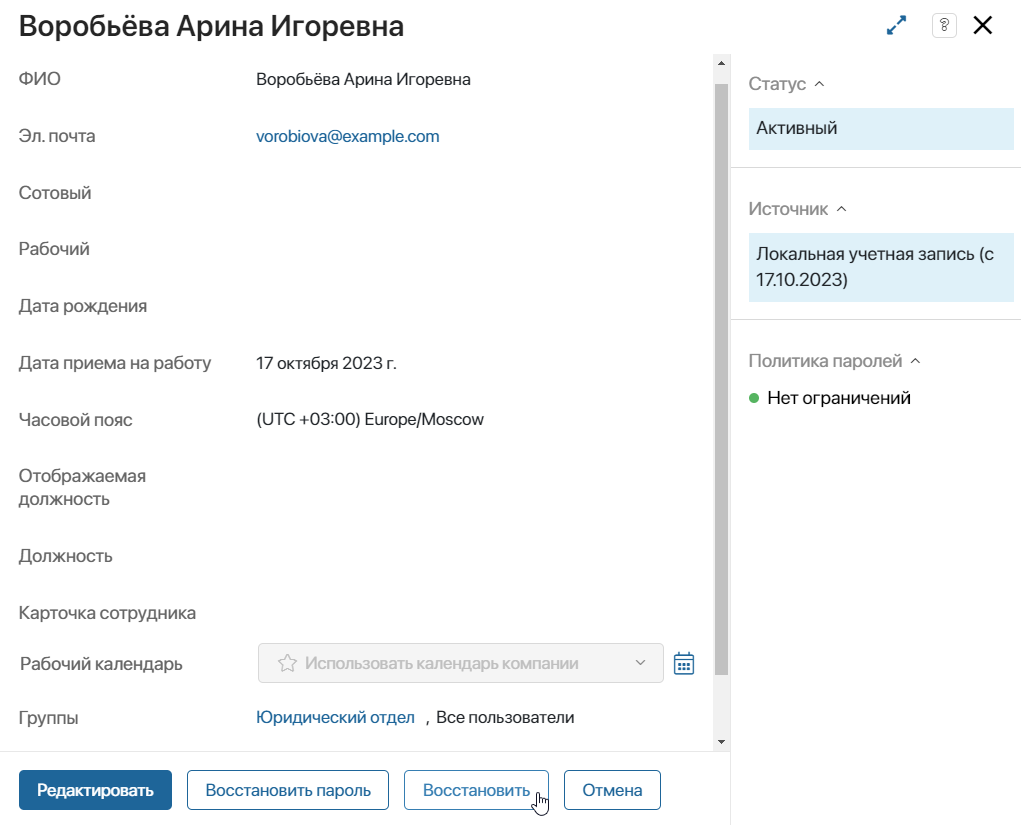The image size is (1021, 825).
Task: Click the Восстановить пароль button
Action: click(x=288, y=790)
